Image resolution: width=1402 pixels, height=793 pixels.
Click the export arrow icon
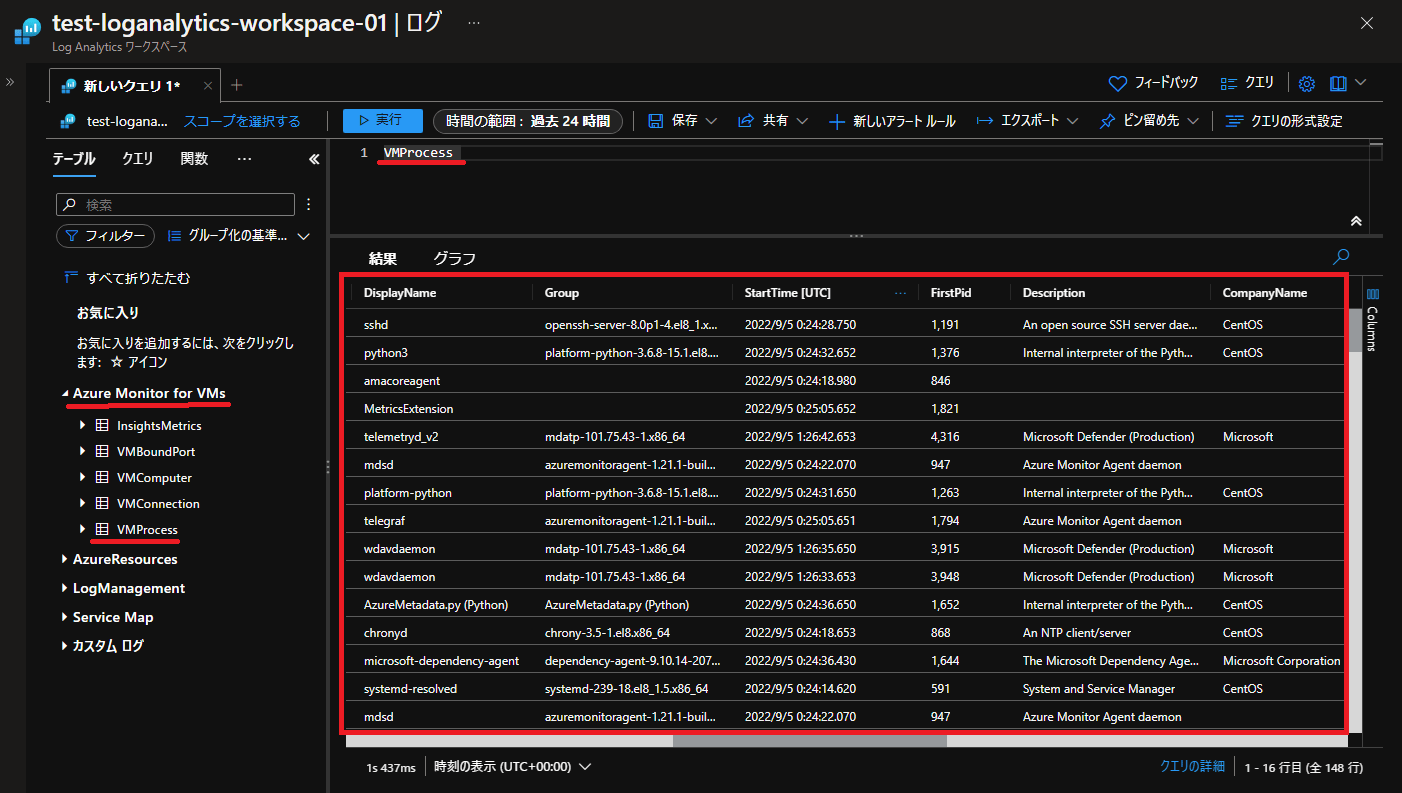tap(984, 121)
